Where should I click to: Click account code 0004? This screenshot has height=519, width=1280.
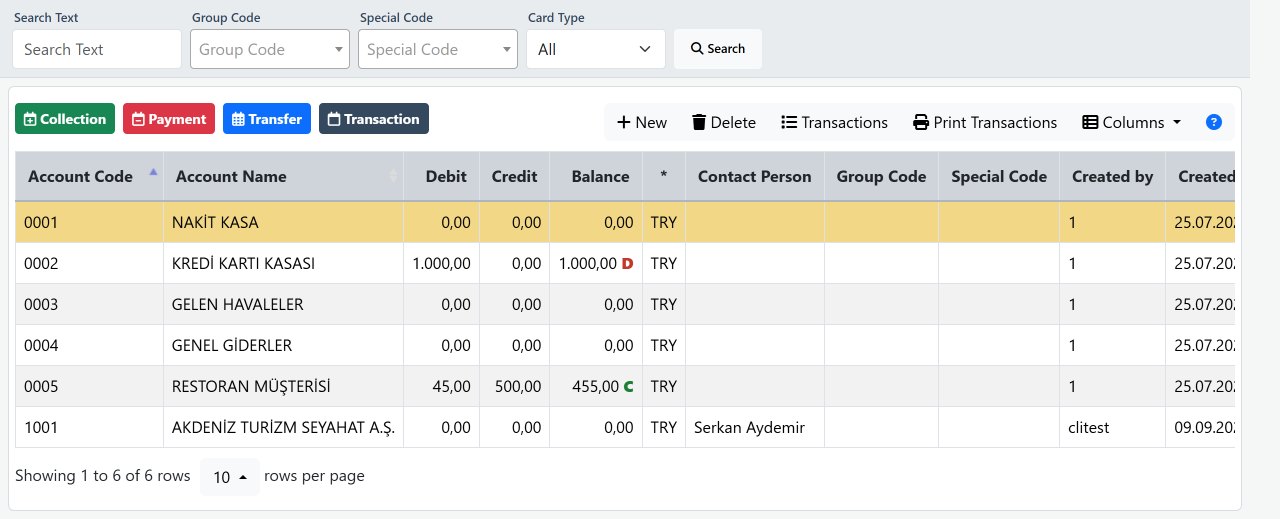click(41, 345)
